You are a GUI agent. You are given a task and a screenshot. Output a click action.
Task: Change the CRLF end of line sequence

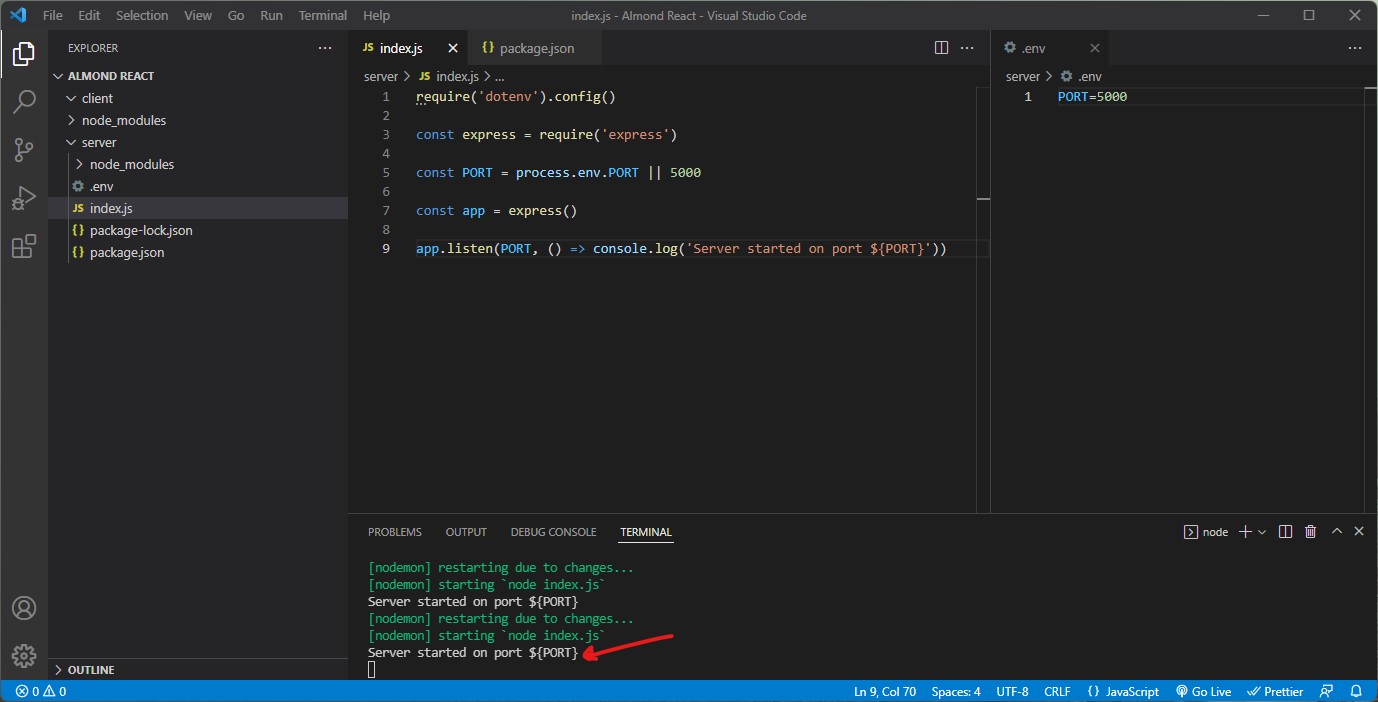tap(1057, 691)
